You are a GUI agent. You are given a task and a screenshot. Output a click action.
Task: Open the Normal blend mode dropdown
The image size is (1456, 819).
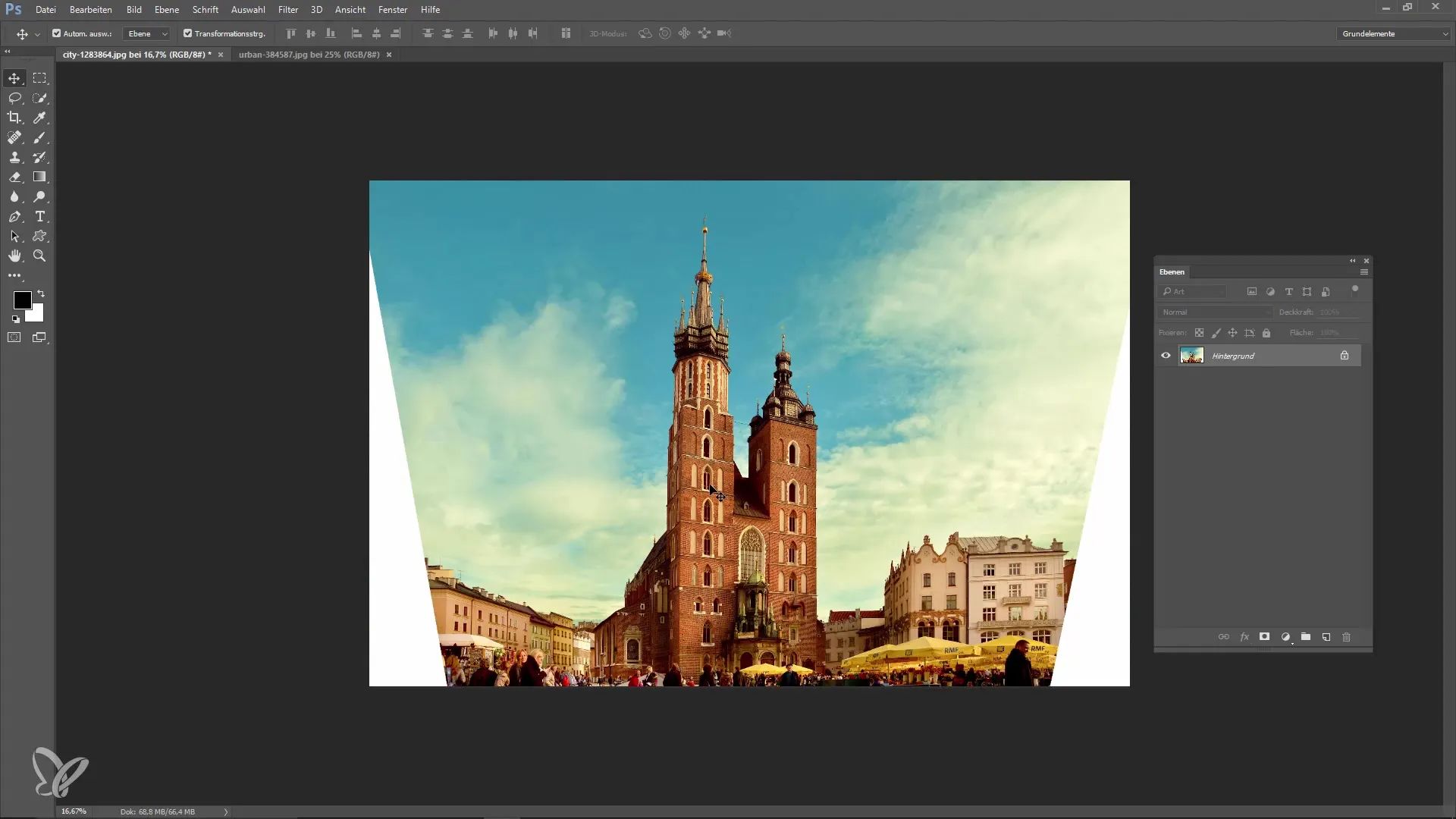click(x=1216, y=312)
